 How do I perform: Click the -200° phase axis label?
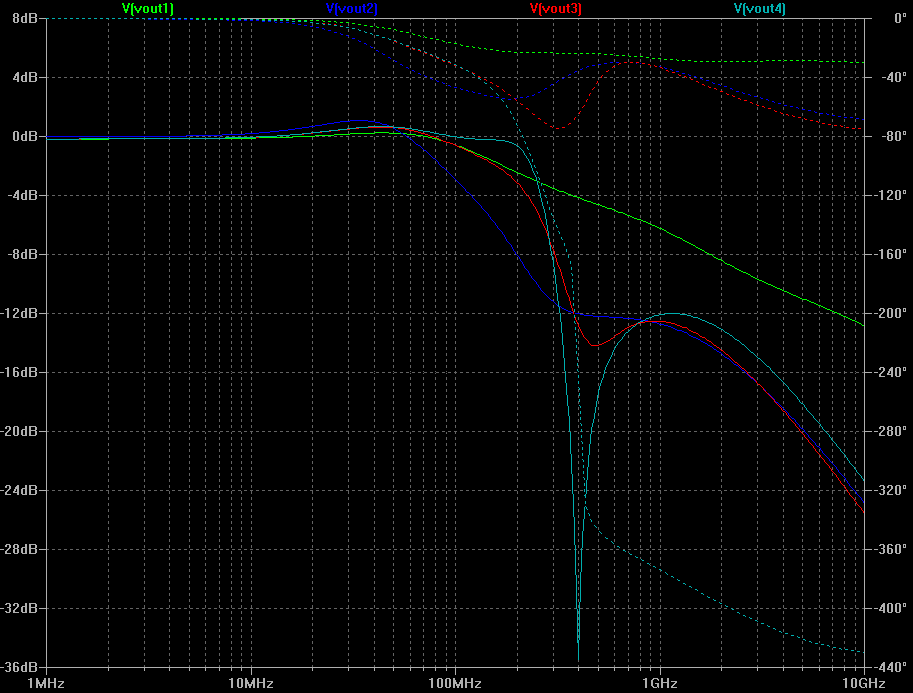[890, 313]
